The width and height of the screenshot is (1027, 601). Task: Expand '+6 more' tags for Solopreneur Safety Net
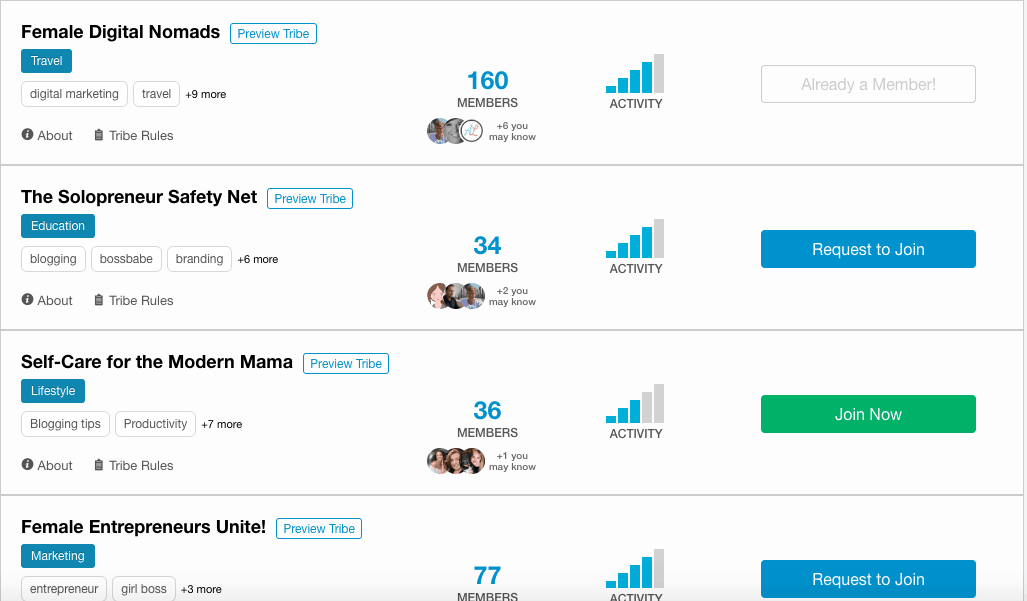[257, 259]
